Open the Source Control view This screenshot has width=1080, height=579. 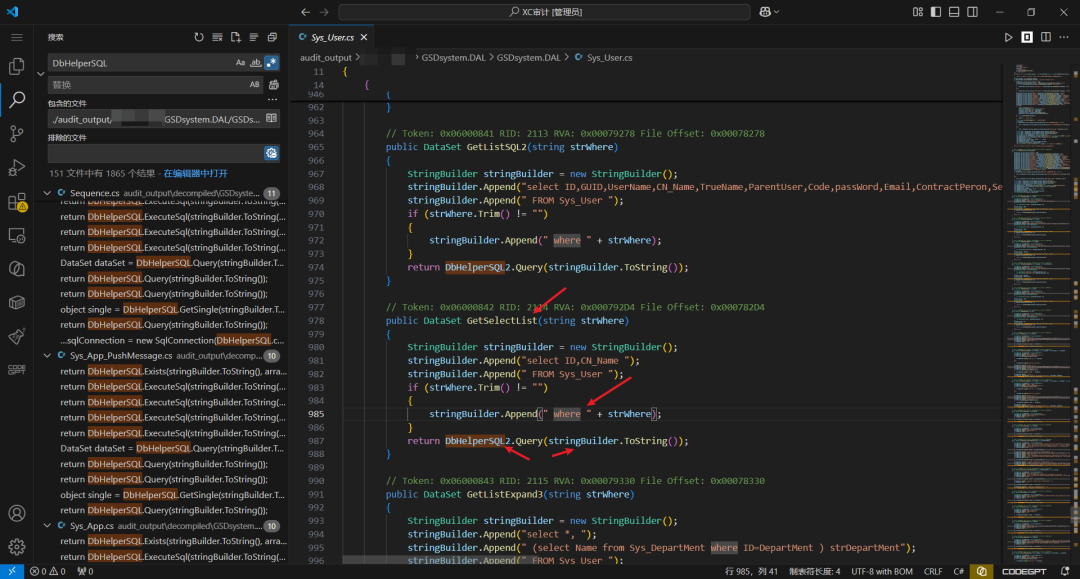(17, 134)
